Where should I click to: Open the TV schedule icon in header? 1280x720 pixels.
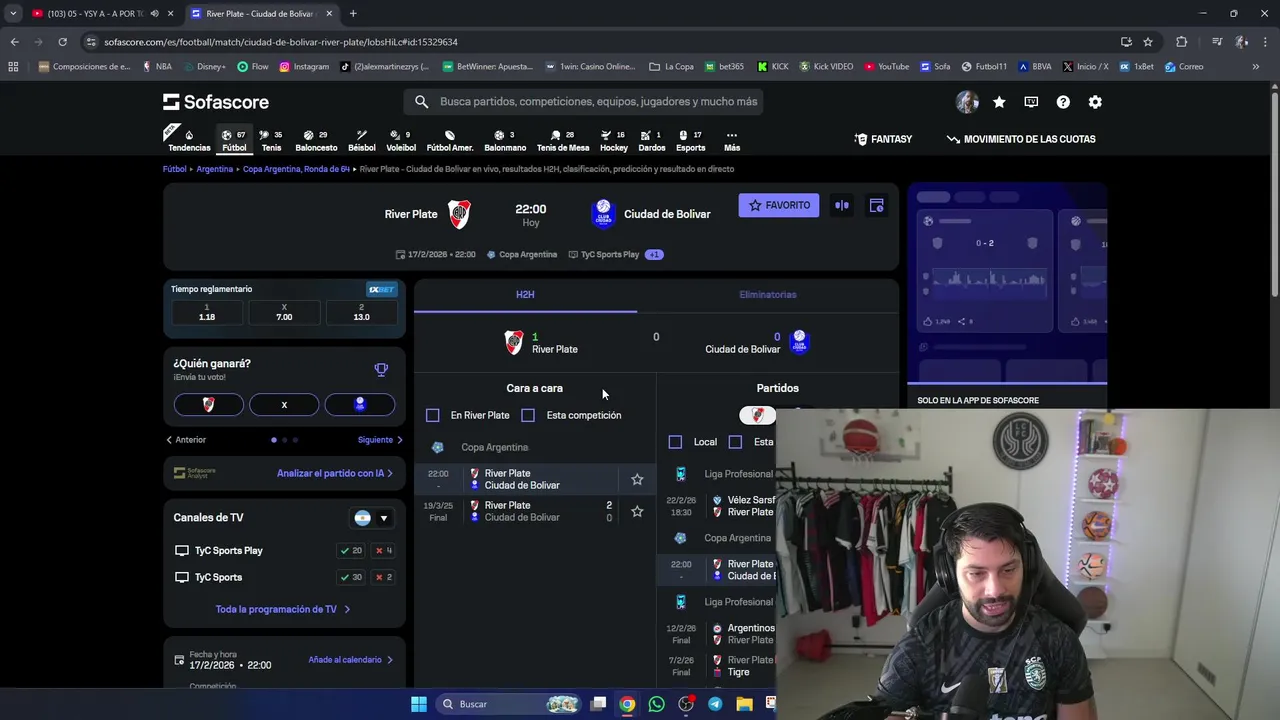point(1031,102)
